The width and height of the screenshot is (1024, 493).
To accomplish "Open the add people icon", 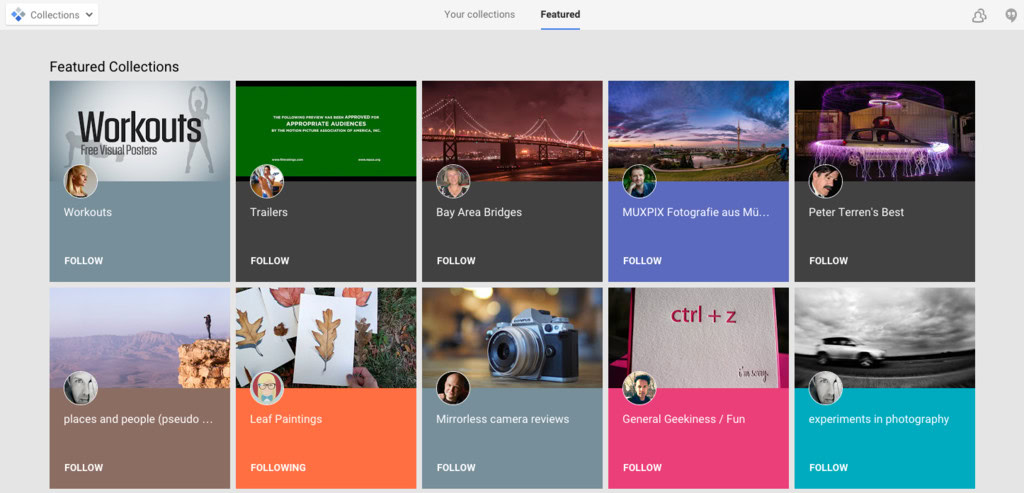I will [x=979, y=16].
